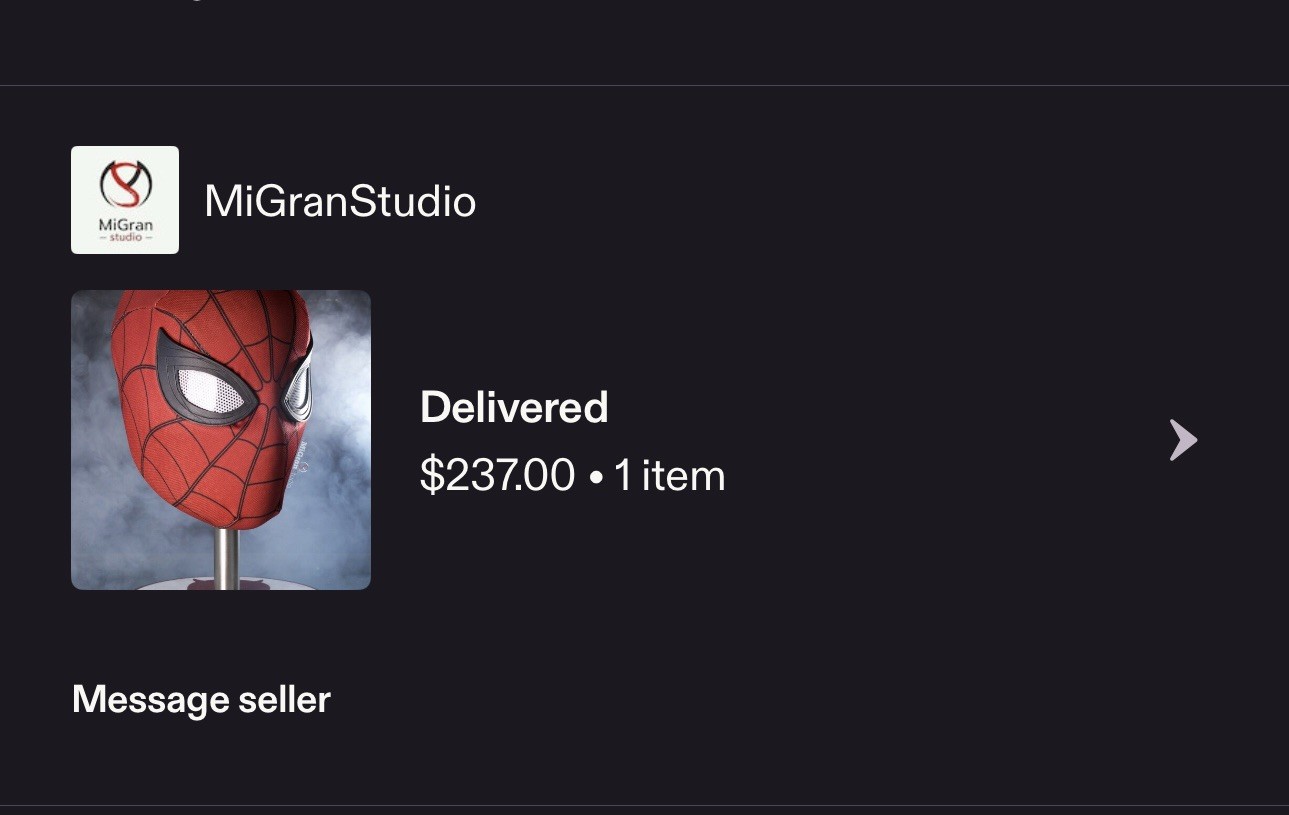Tap the word "seller" in Message seller
1289x815 pixels.
click(x=284, y=699)
